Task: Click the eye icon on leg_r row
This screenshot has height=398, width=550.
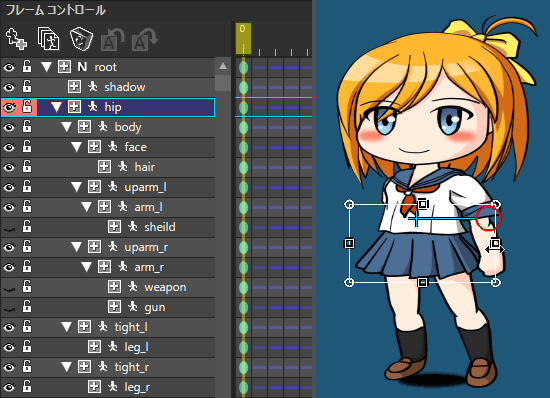Action: point(9,387)
